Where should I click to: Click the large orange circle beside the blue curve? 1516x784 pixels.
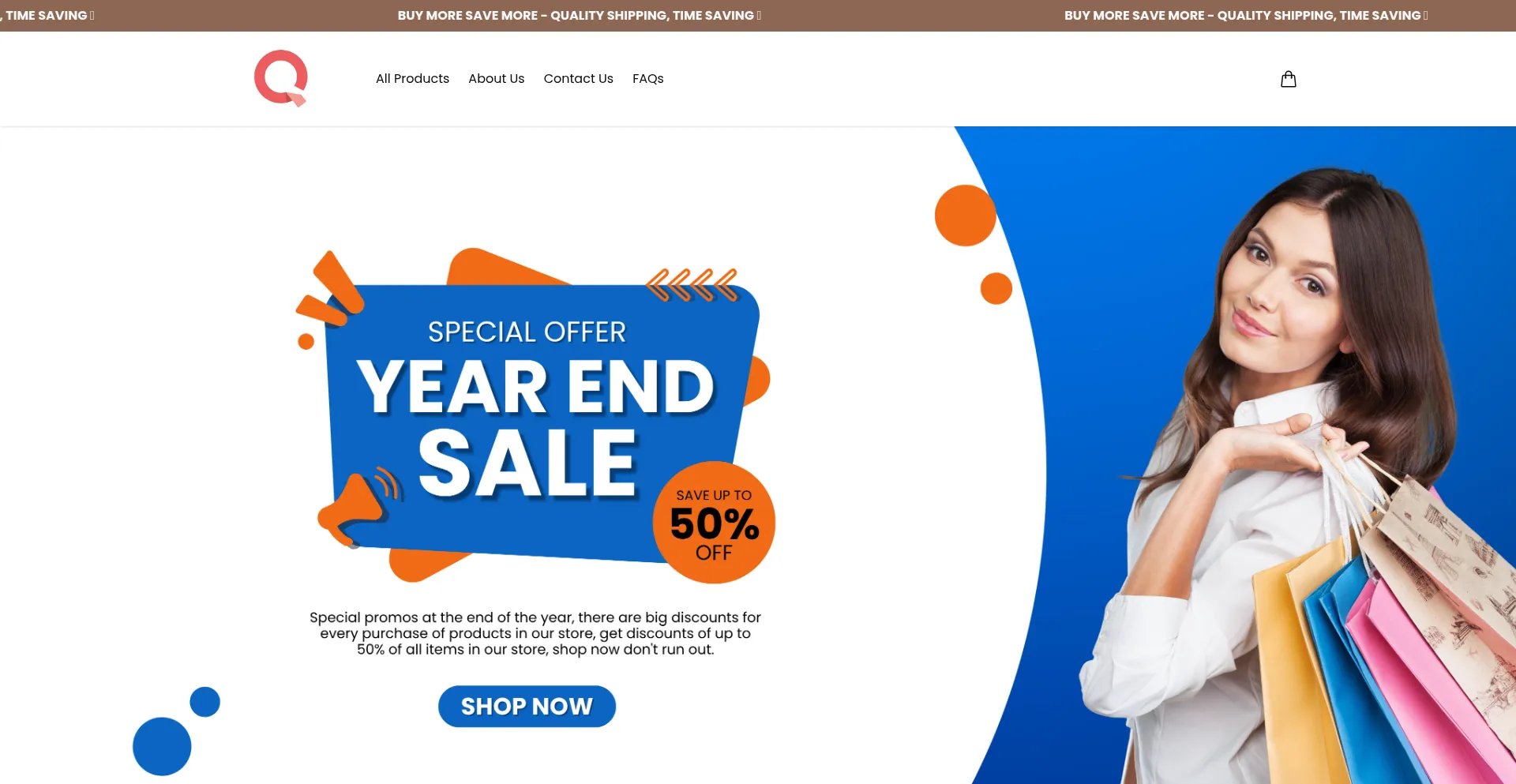click(x=965, y=216)
